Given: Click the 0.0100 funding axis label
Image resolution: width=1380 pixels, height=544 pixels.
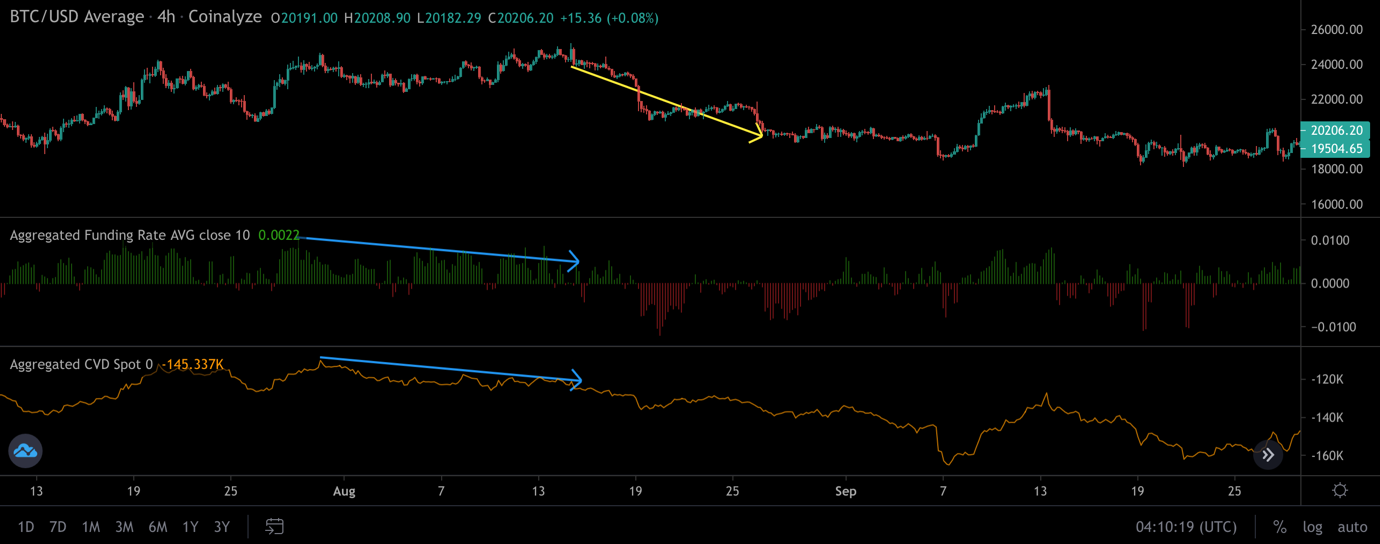Looking at the screenshot, I should point(1331,240).
